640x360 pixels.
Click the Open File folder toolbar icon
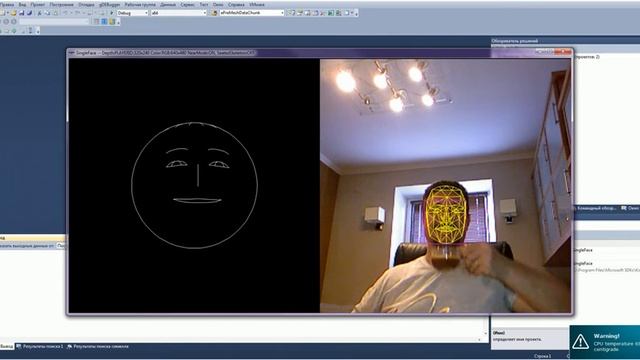pyautogui.click(x=13, y=13)
